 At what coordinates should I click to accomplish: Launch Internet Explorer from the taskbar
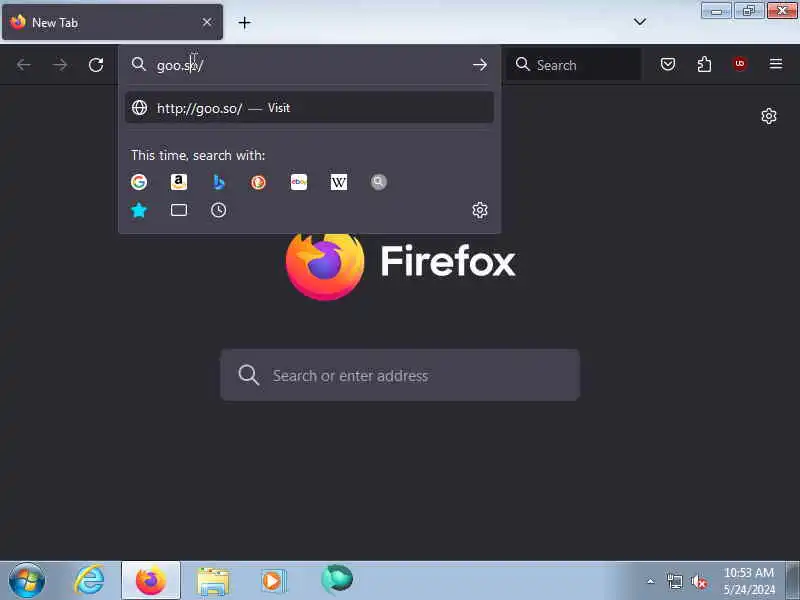[x=89, y=581]
